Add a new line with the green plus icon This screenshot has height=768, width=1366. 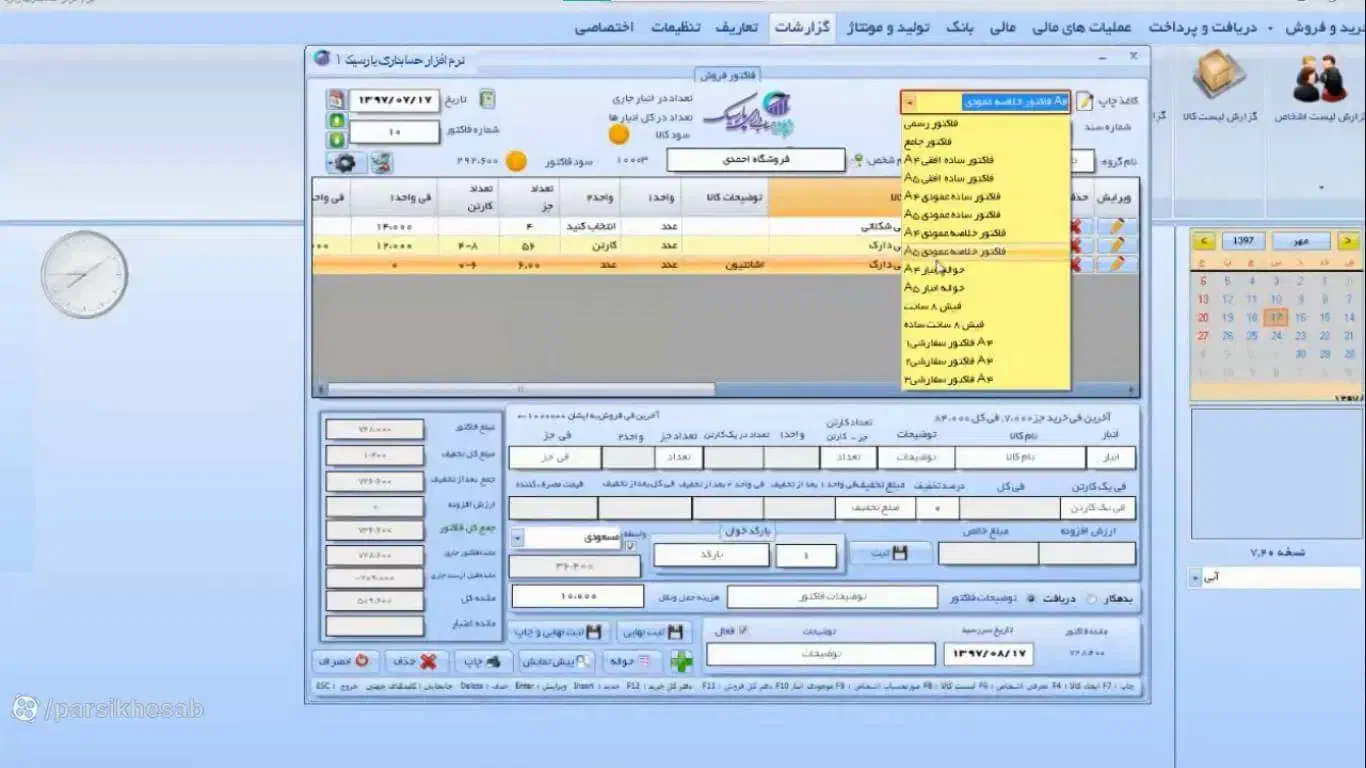(679, 661)
